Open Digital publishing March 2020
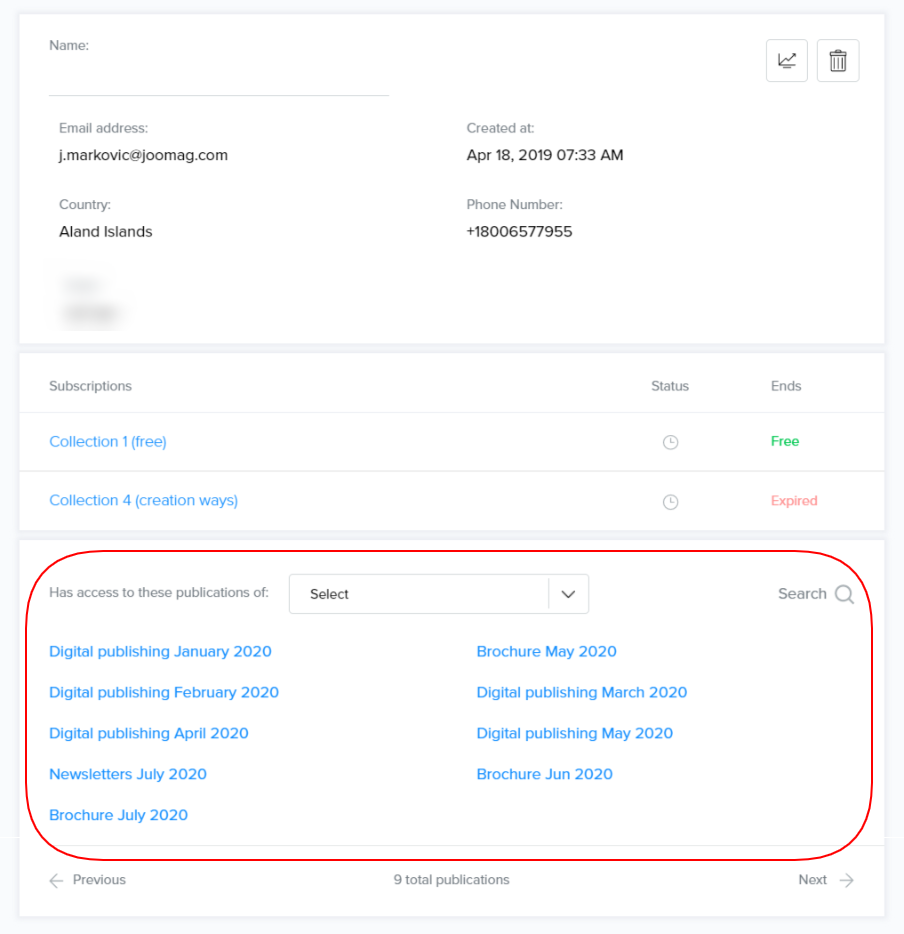Screen dimensions: 904x934 582,693
